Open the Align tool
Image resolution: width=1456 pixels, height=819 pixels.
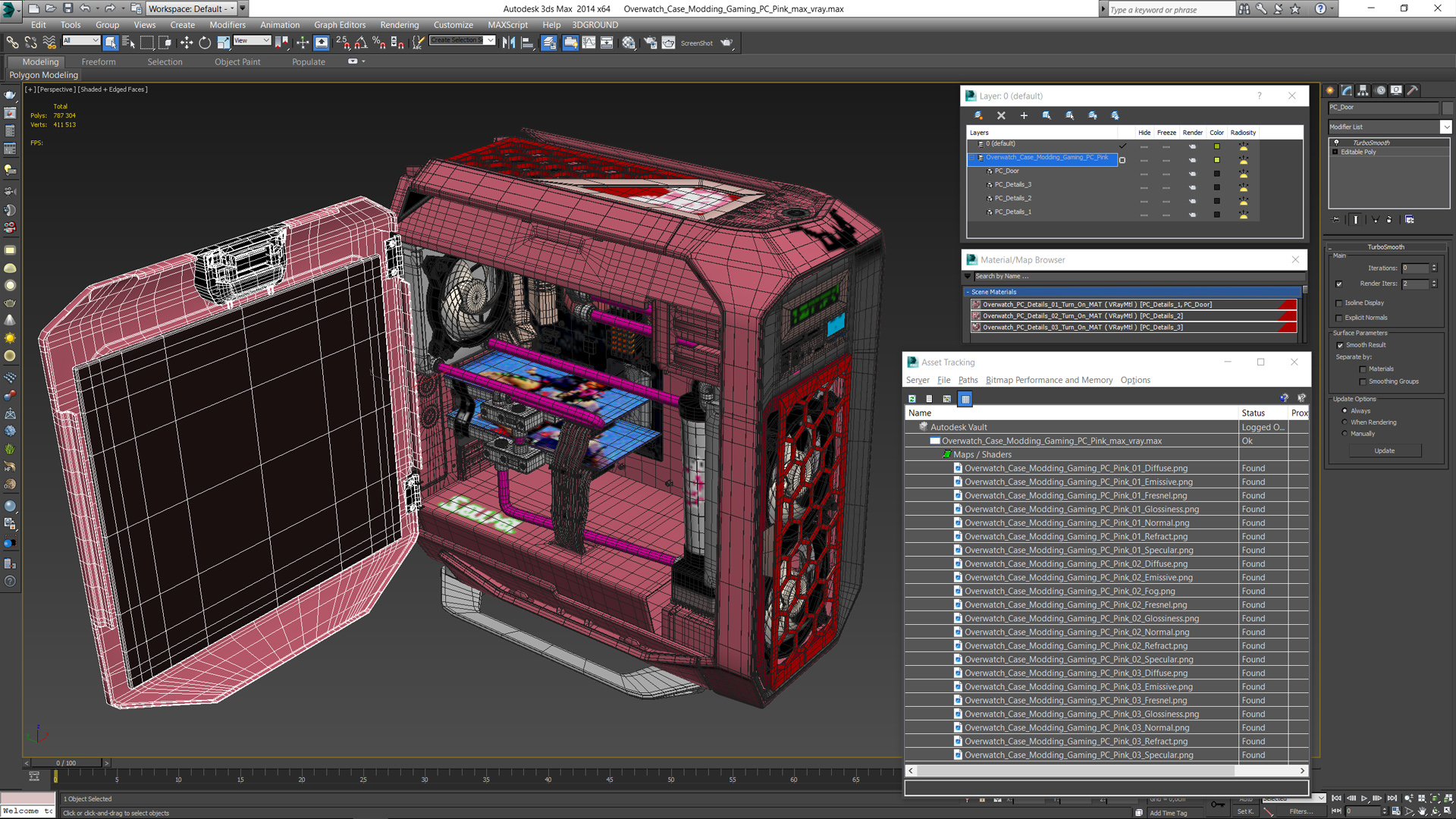[x=527, y=42]
